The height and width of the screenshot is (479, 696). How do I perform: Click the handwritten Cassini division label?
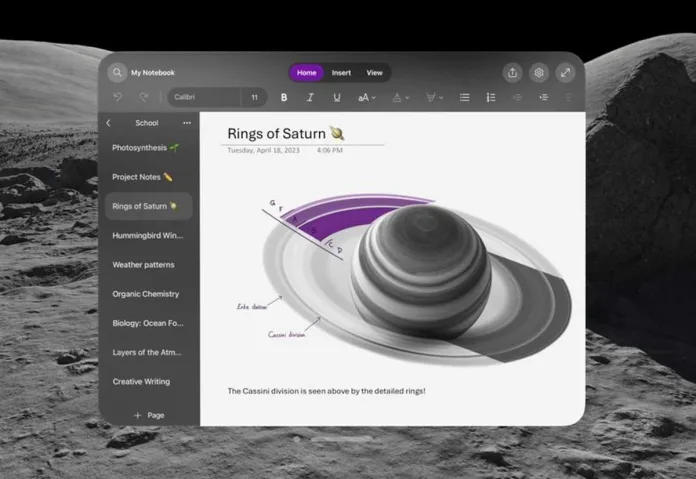pyautogui.click(x=287, y=334)
